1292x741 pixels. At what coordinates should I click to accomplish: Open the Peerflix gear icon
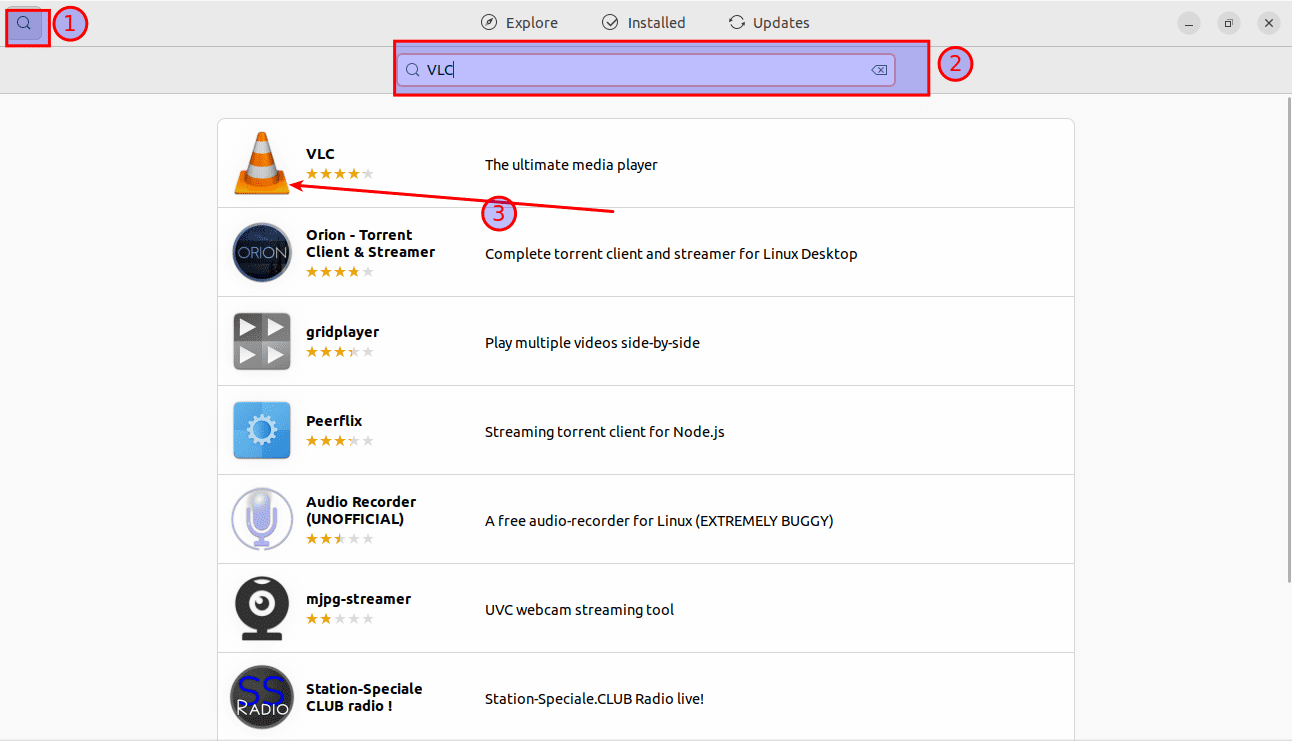(x=262, y=430)
